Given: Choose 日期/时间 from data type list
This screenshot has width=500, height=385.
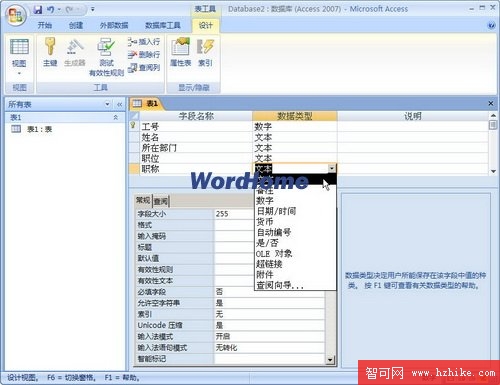Looking at the screenshot, I should tap(295, 211).
